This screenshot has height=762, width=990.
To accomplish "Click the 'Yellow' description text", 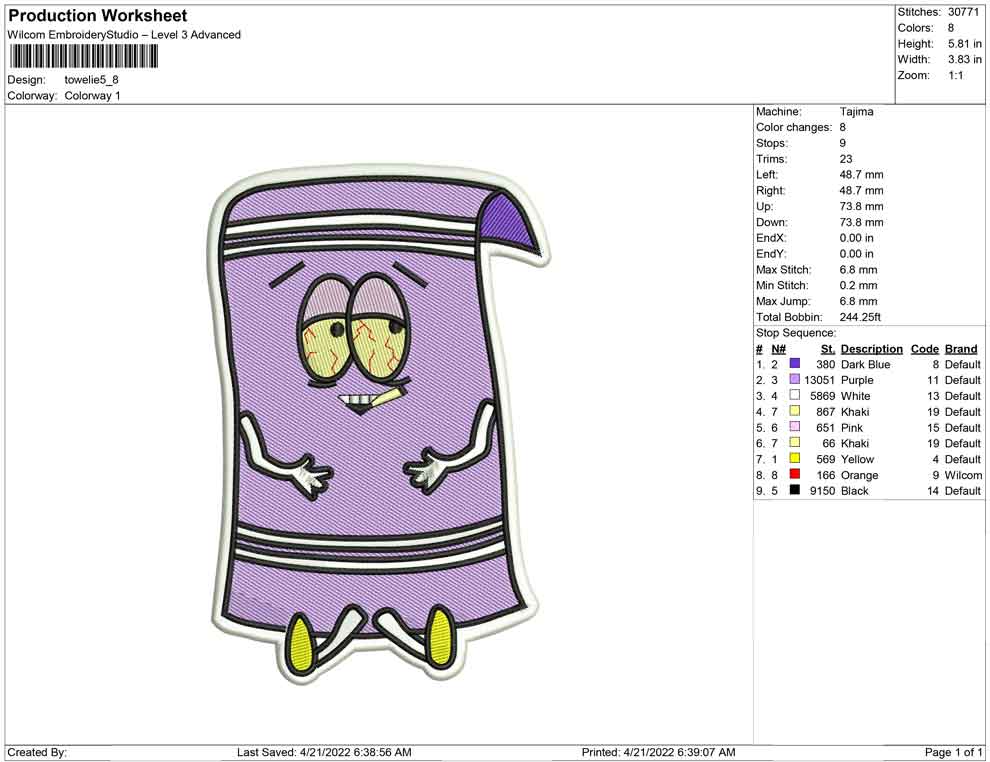I will [857, 459].
